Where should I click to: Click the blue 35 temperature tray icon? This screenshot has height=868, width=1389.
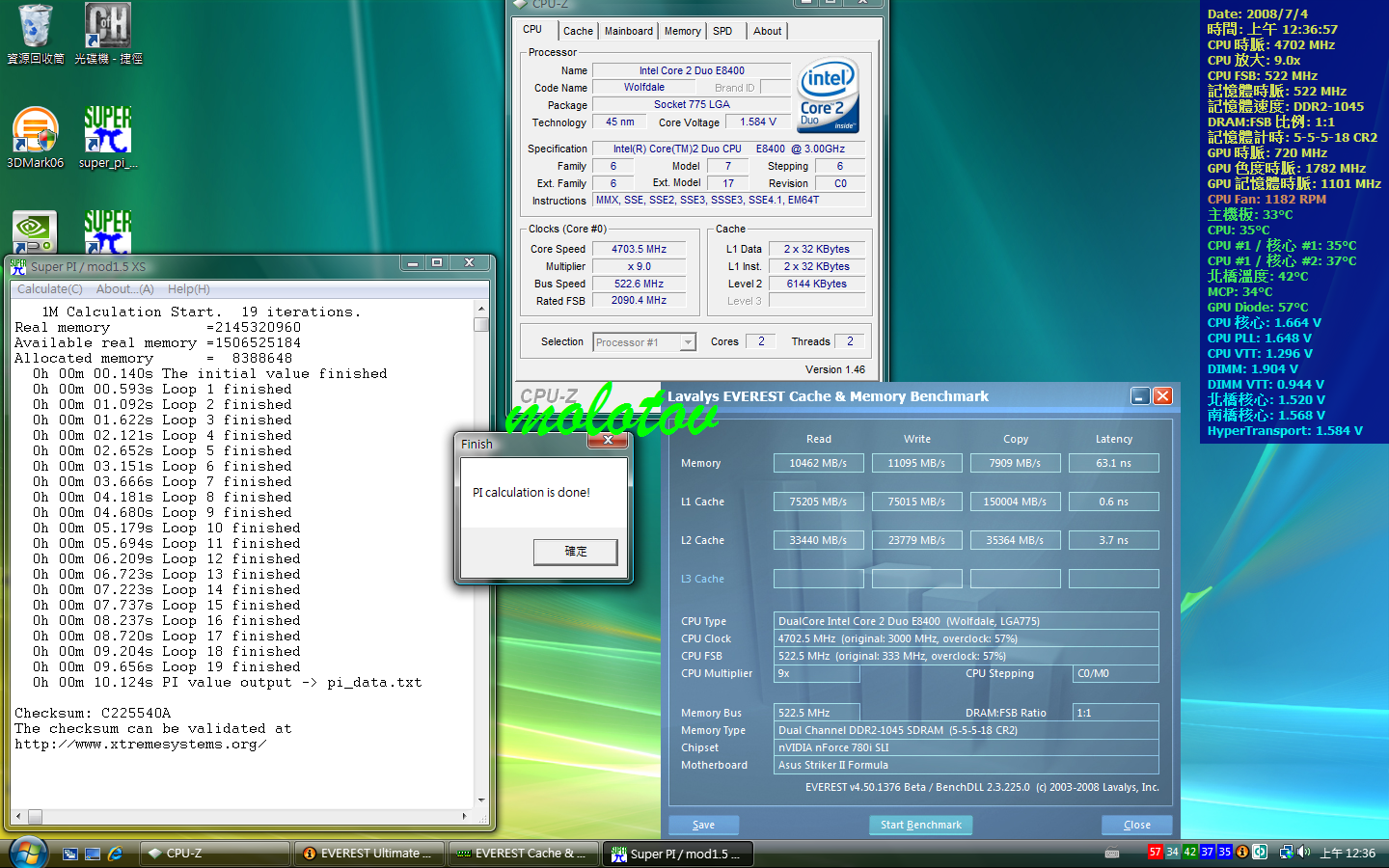[1225, 852]
